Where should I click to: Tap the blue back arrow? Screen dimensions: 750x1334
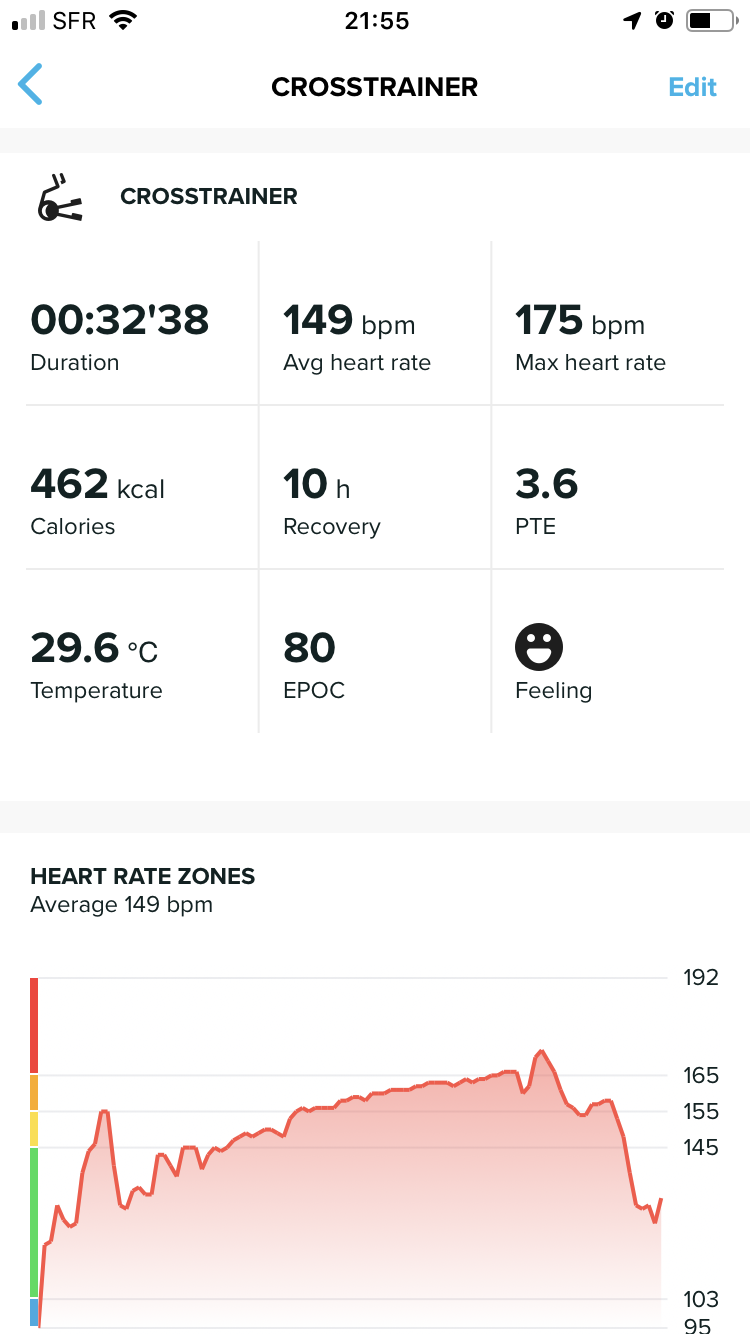coord(31,86)
